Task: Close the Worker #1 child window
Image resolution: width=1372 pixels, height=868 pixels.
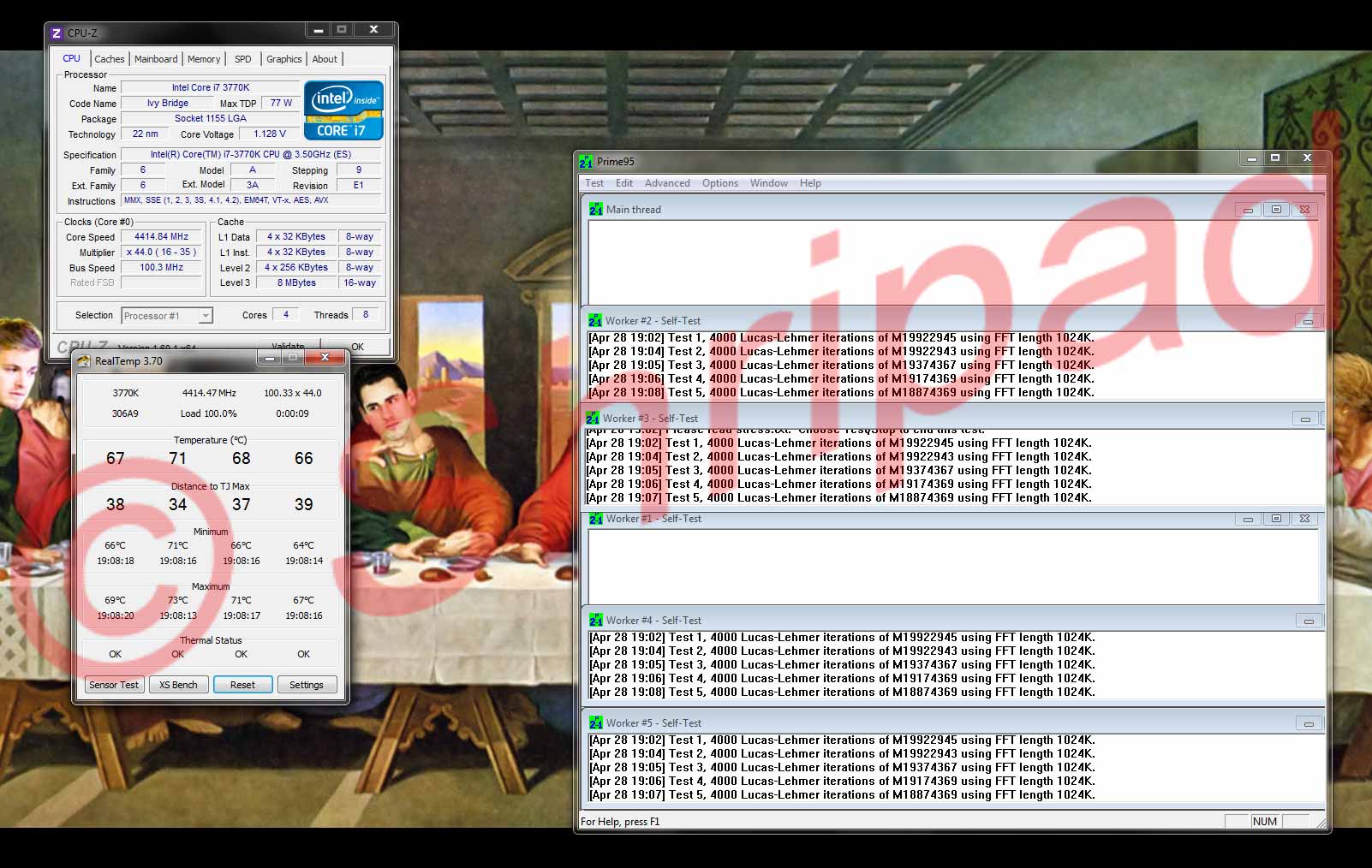Action: (x=1304, y=519)
